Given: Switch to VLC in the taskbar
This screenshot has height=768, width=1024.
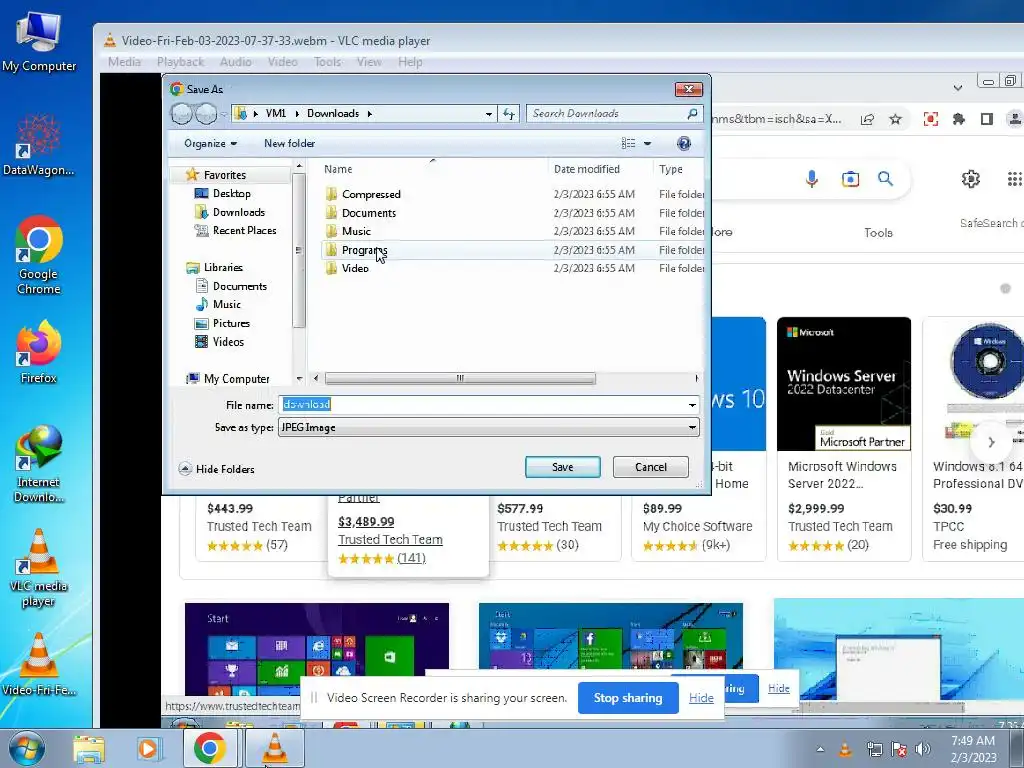Looking at the screenshot, I should pos(274,748).
